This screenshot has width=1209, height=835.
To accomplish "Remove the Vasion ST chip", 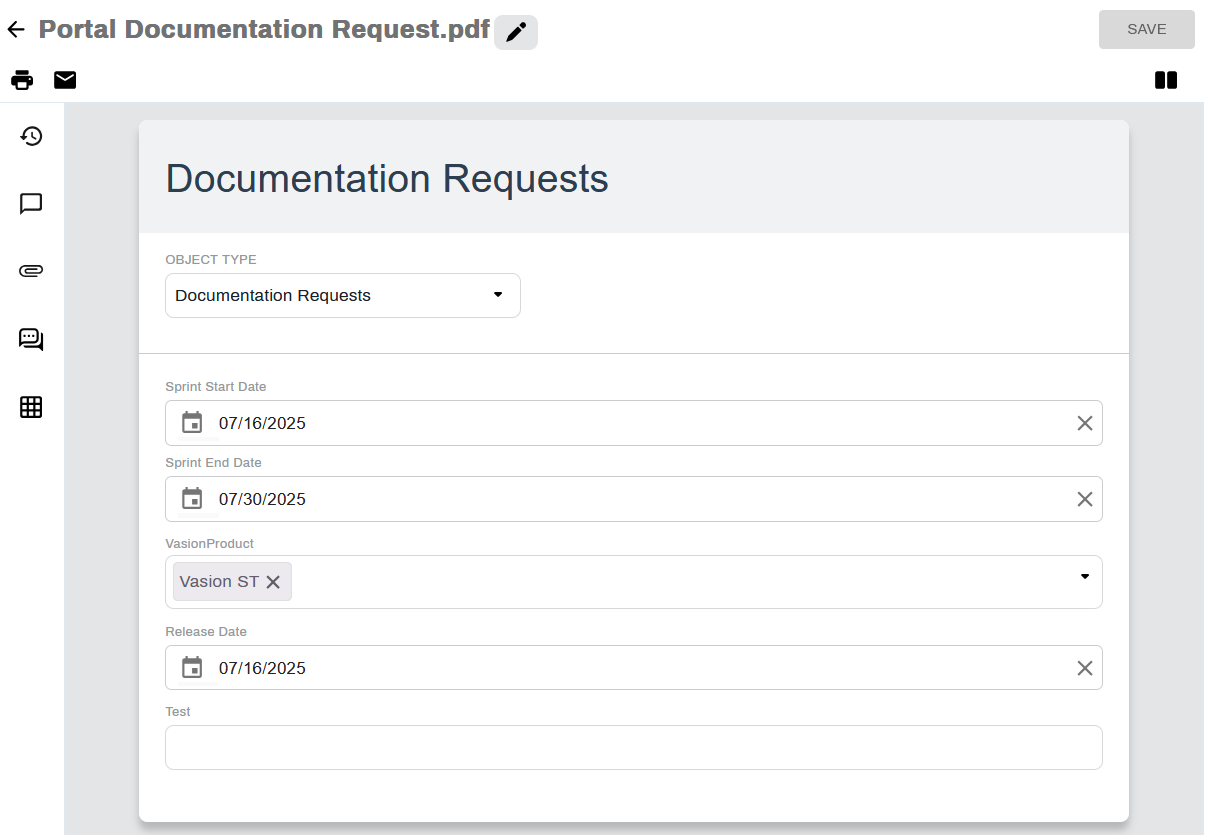I will click(273, 582).
